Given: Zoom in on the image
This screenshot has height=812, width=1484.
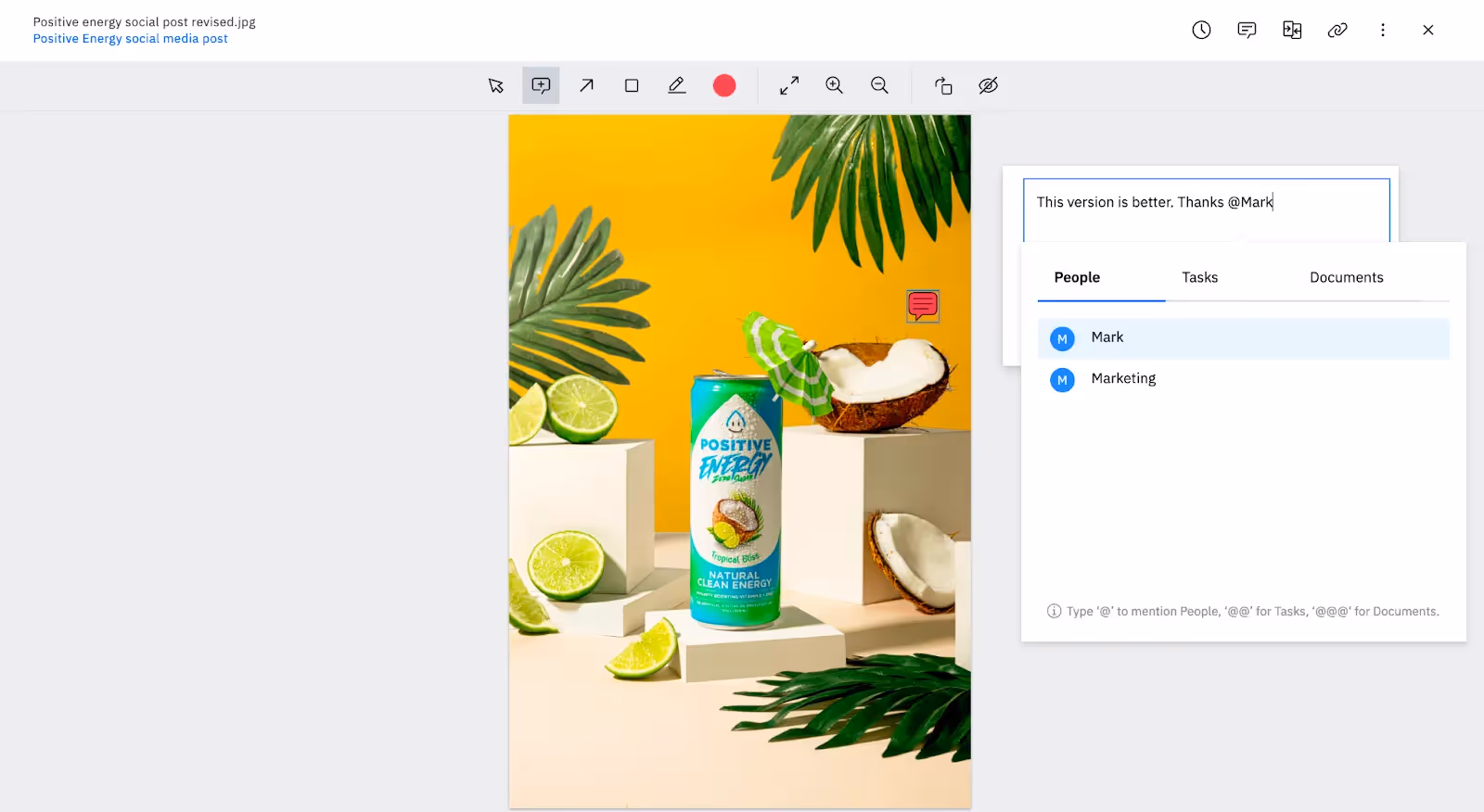Looking at the screenshot, I should pos(835,85).
